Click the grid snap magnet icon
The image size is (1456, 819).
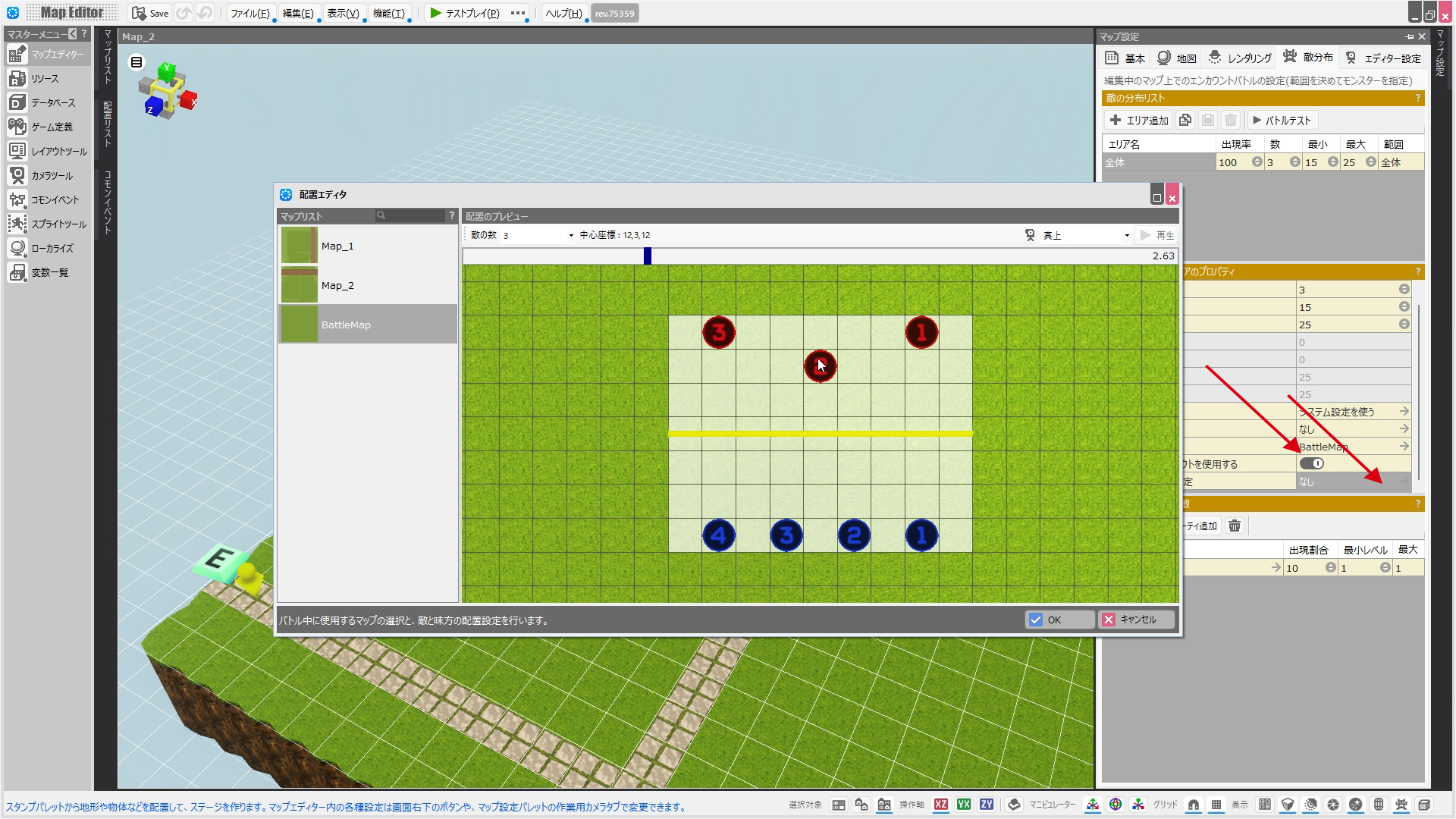[x=1194, y=805]
